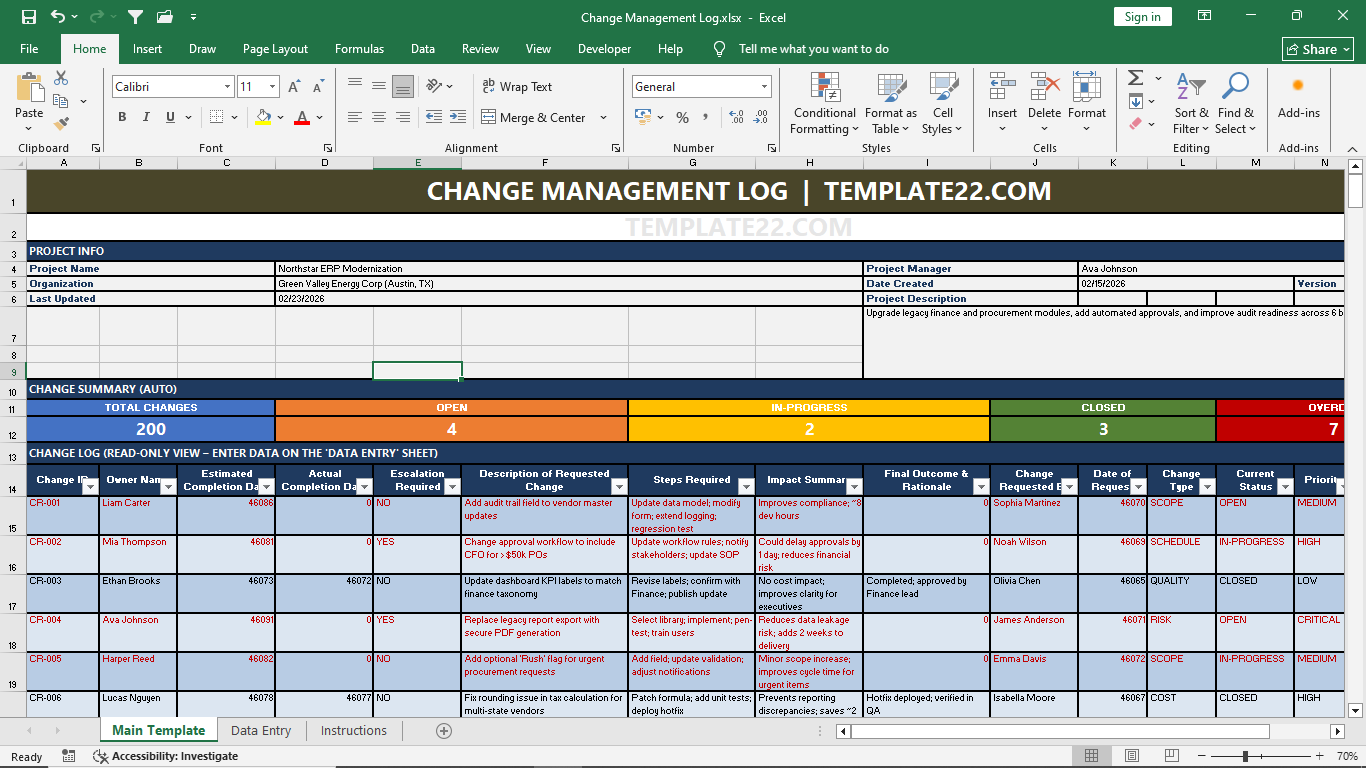
Task: Open the Add-ins button
Action: click(x=1299, y=100)
